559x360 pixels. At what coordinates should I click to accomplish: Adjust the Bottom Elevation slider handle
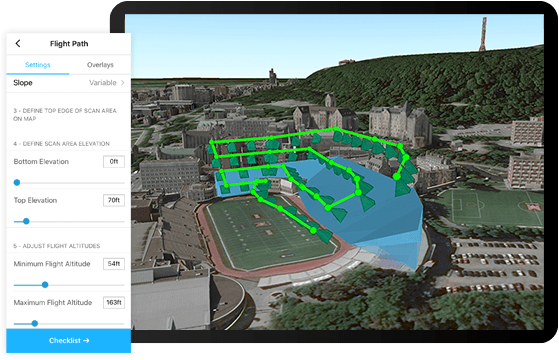[x=17, y=182]
